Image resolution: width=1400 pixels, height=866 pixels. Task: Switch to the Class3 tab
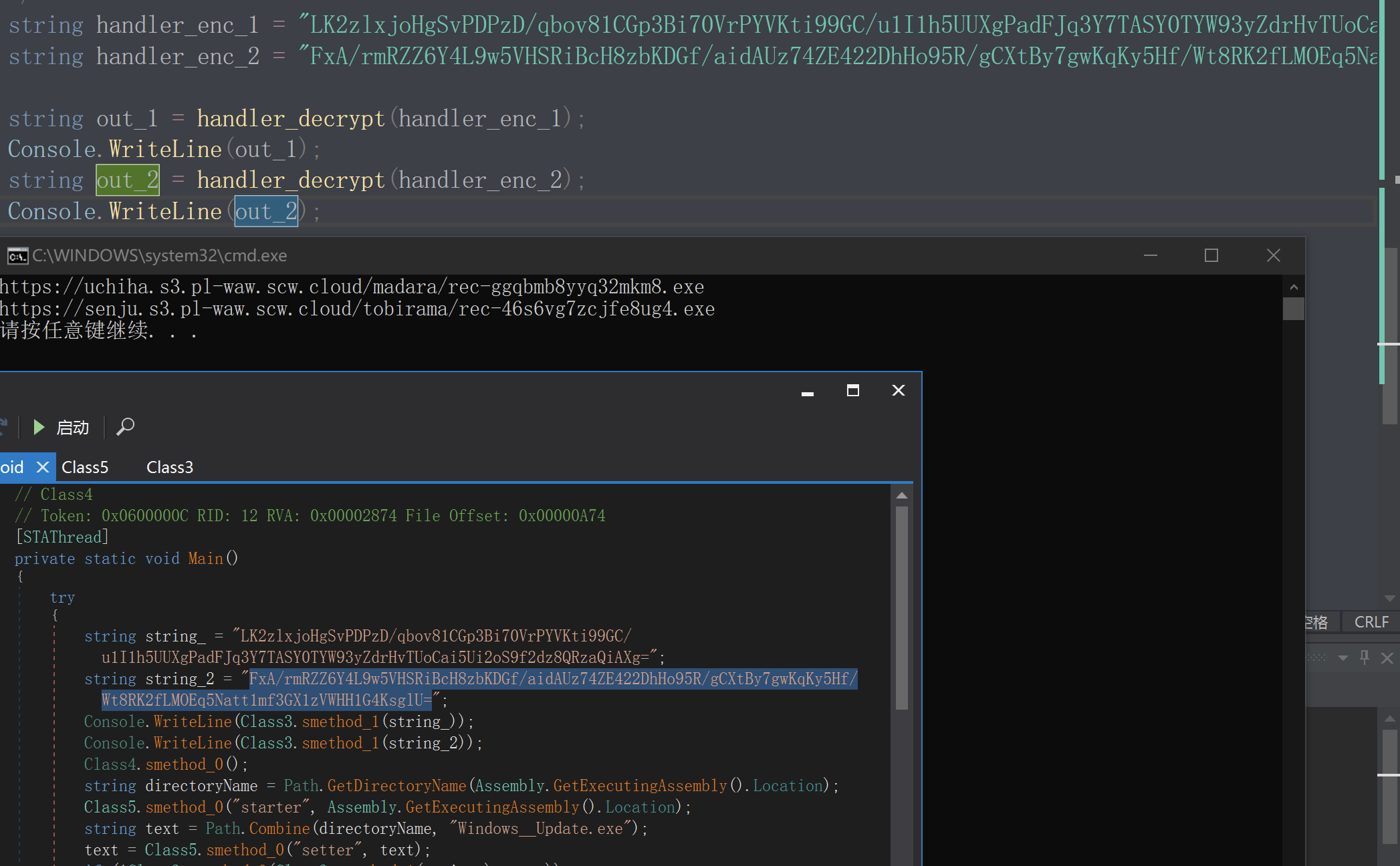click(170, 467)
